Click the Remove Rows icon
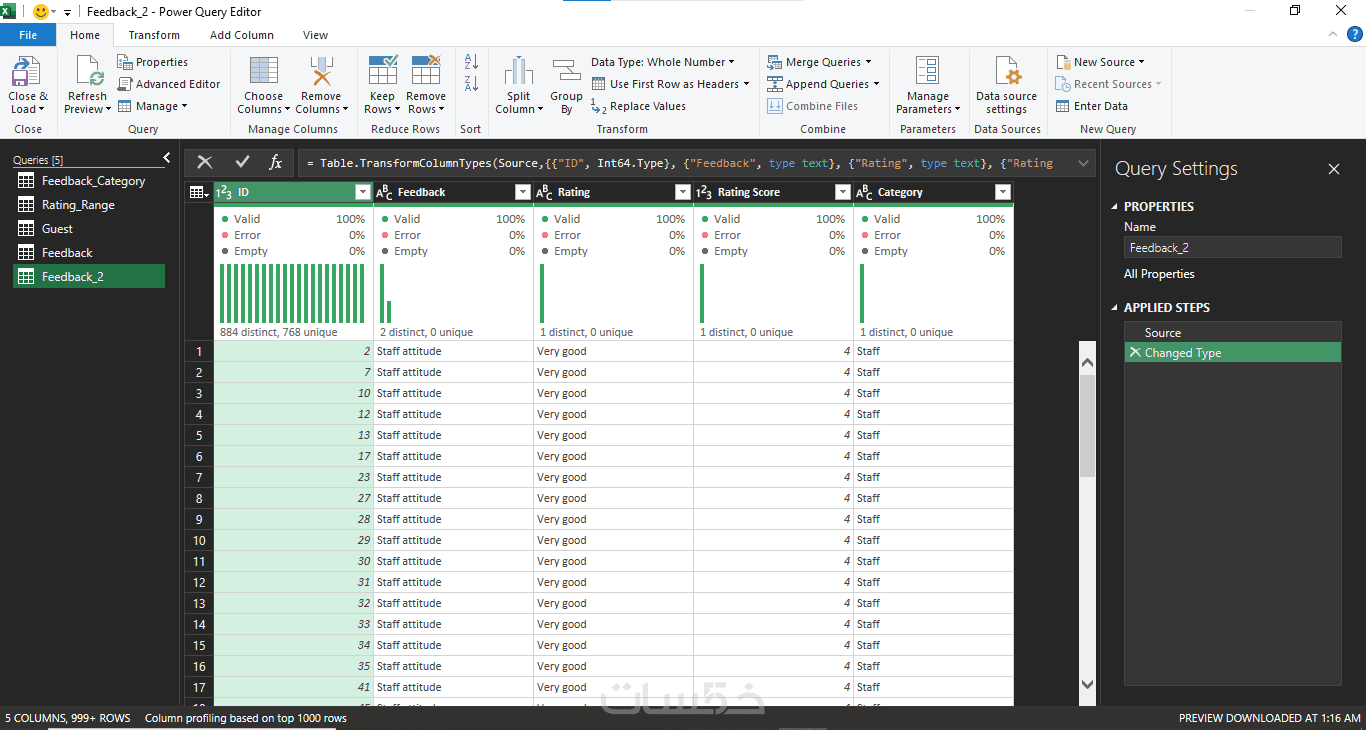This screenshot has width=1366, height=730. point(426,72)
